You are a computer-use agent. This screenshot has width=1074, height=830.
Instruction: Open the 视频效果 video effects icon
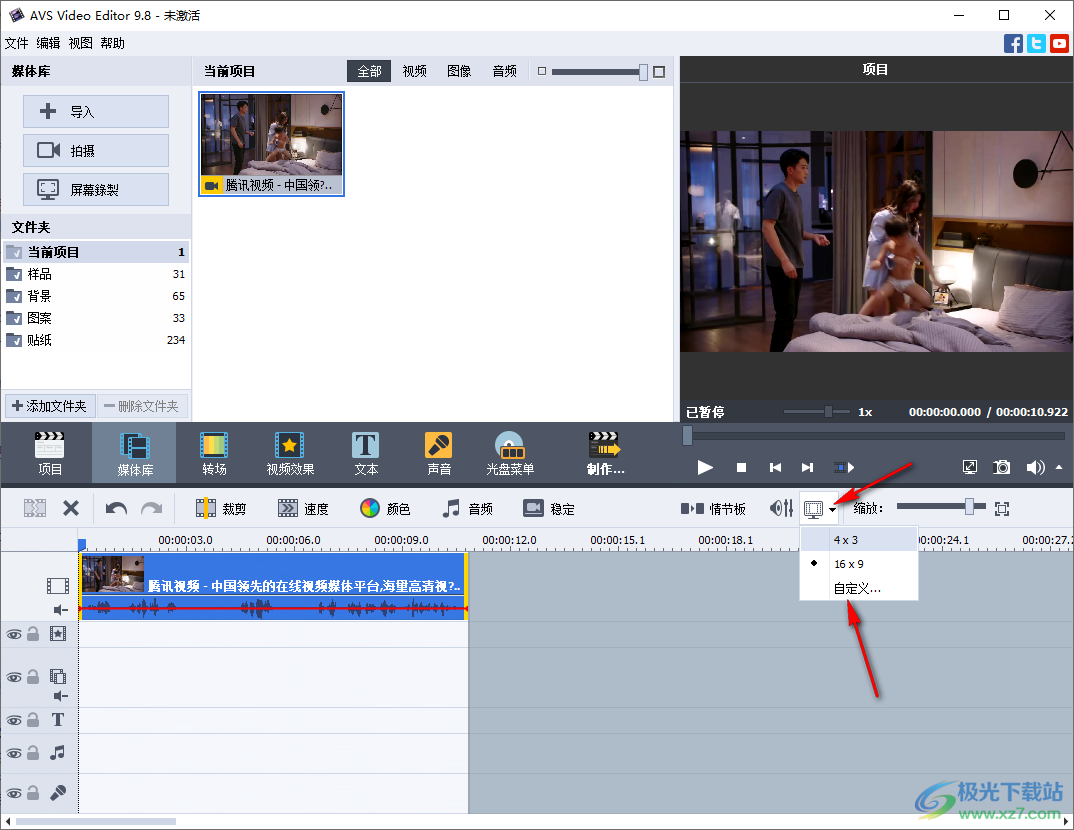point(290,453)
